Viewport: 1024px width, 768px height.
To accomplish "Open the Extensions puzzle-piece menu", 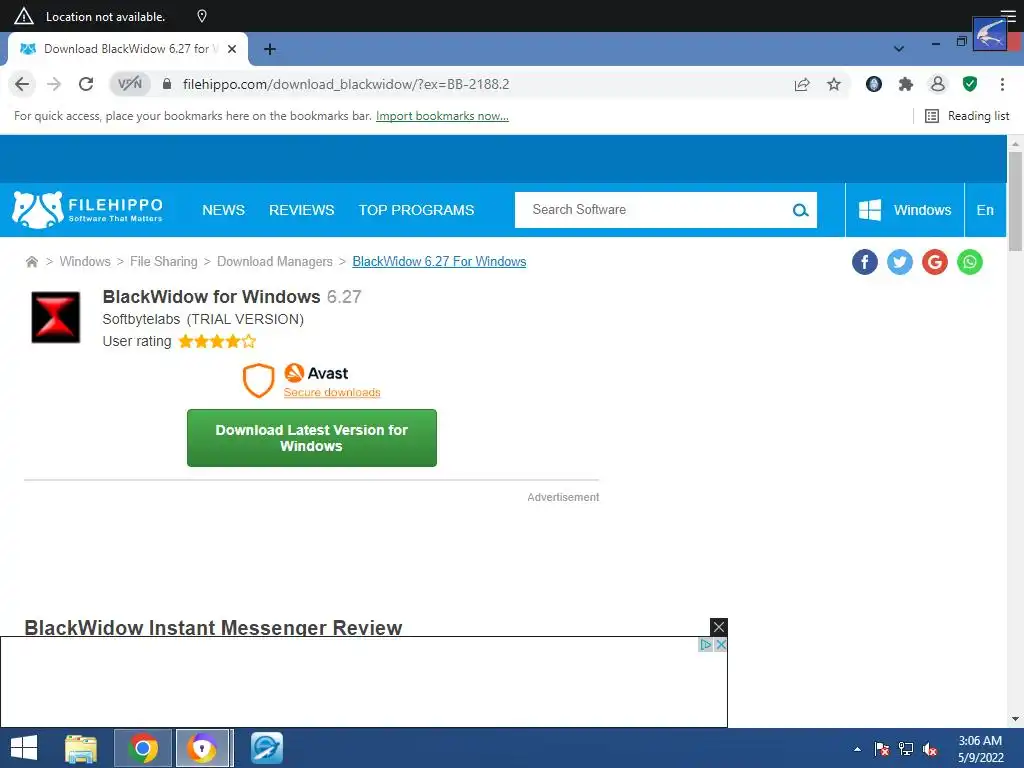I will point(906,84).
